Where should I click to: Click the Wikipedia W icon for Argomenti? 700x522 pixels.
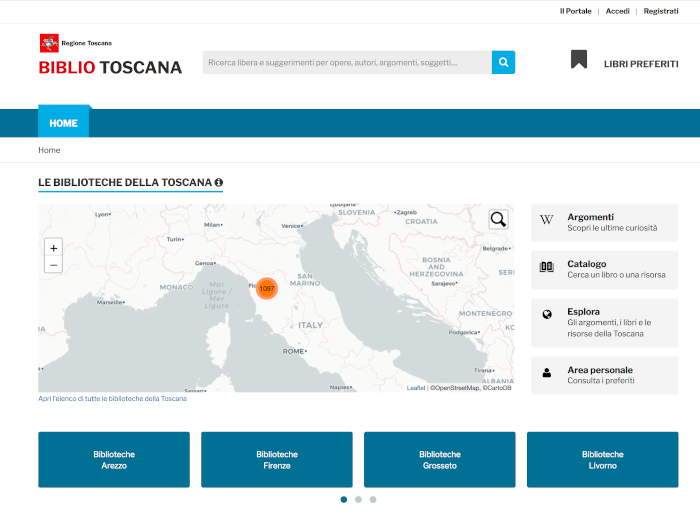pos(546,219)
